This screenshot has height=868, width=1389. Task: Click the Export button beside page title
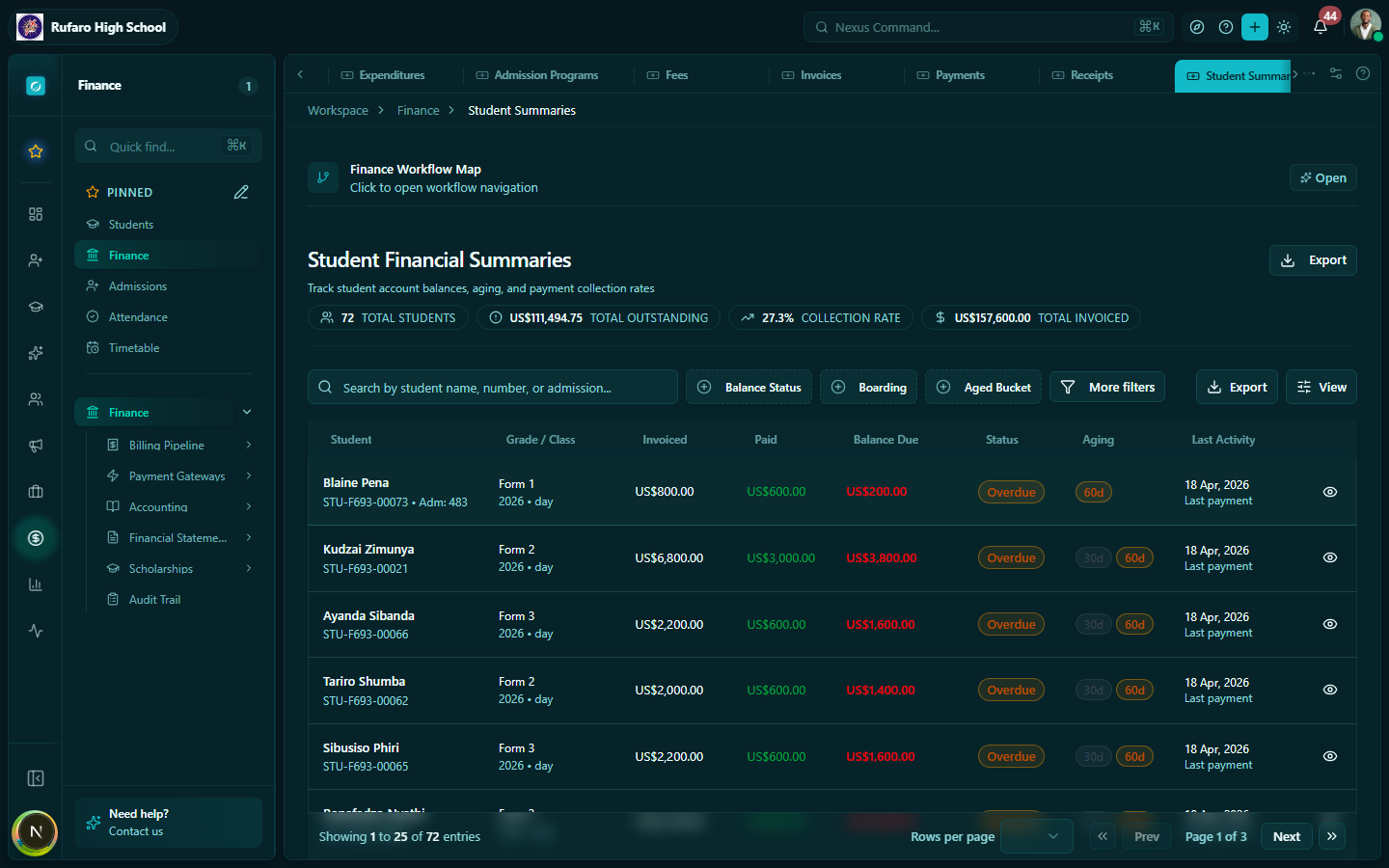[1313, 259]
